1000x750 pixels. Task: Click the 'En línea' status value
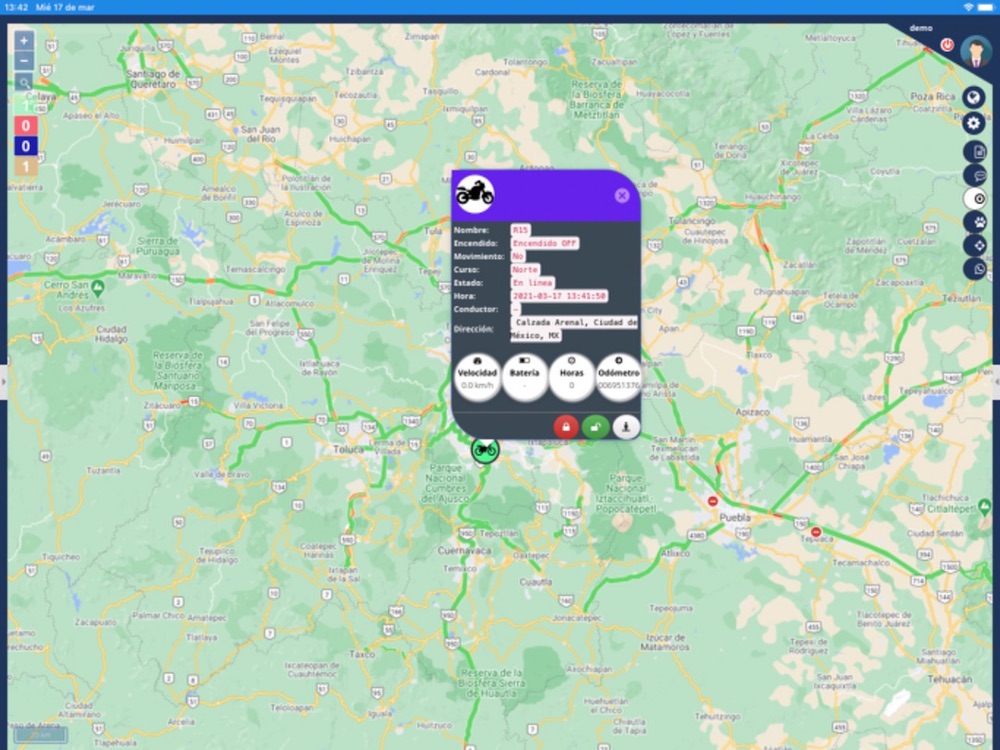533,283
